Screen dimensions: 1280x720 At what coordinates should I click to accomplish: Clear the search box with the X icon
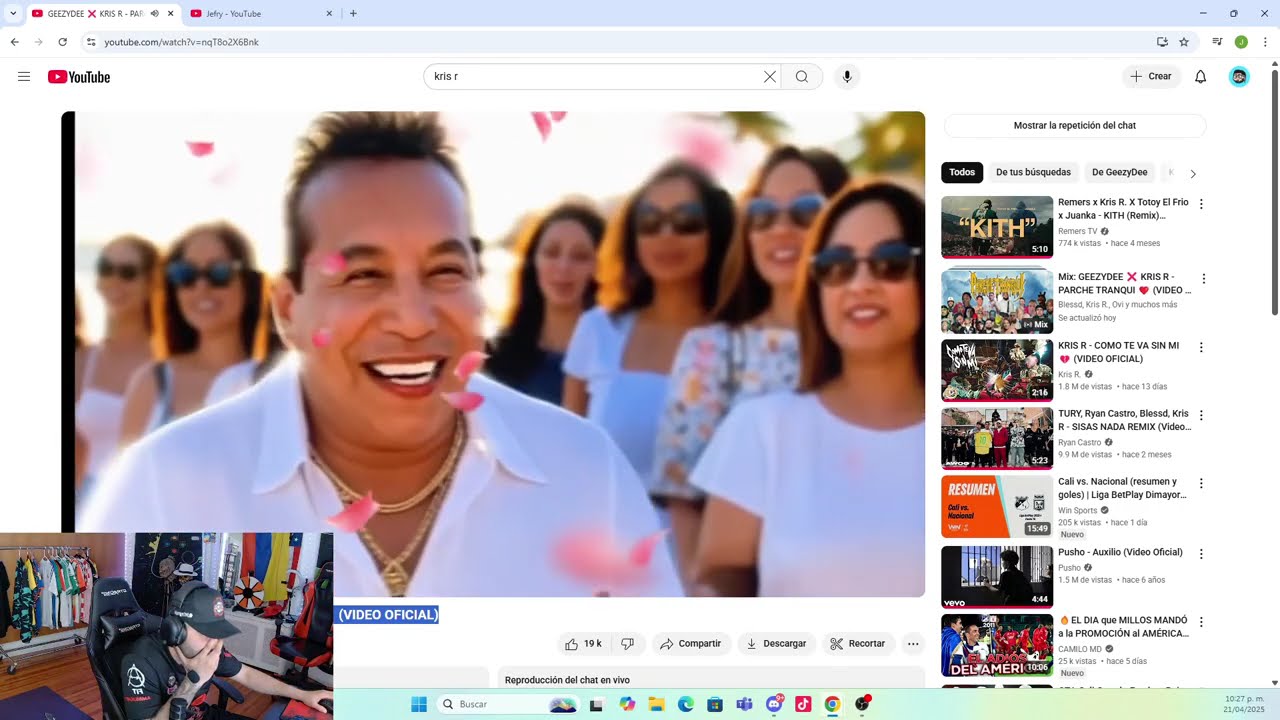[770, 77]
